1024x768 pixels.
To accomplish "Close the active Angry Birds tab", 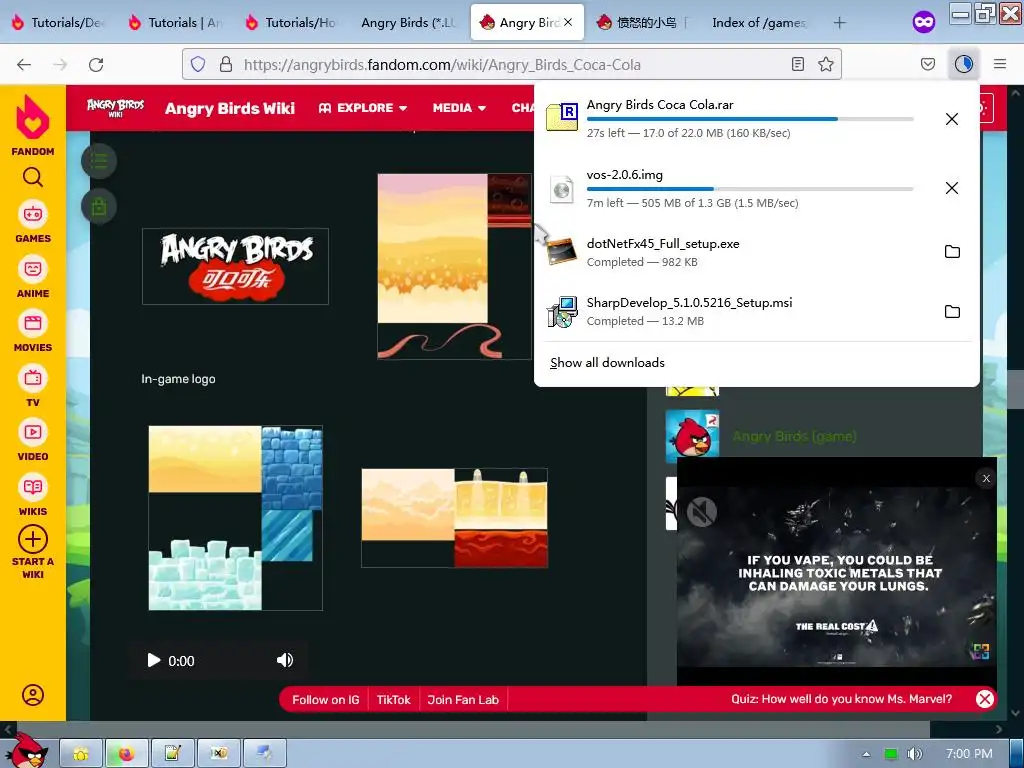I will pos(568,22).
